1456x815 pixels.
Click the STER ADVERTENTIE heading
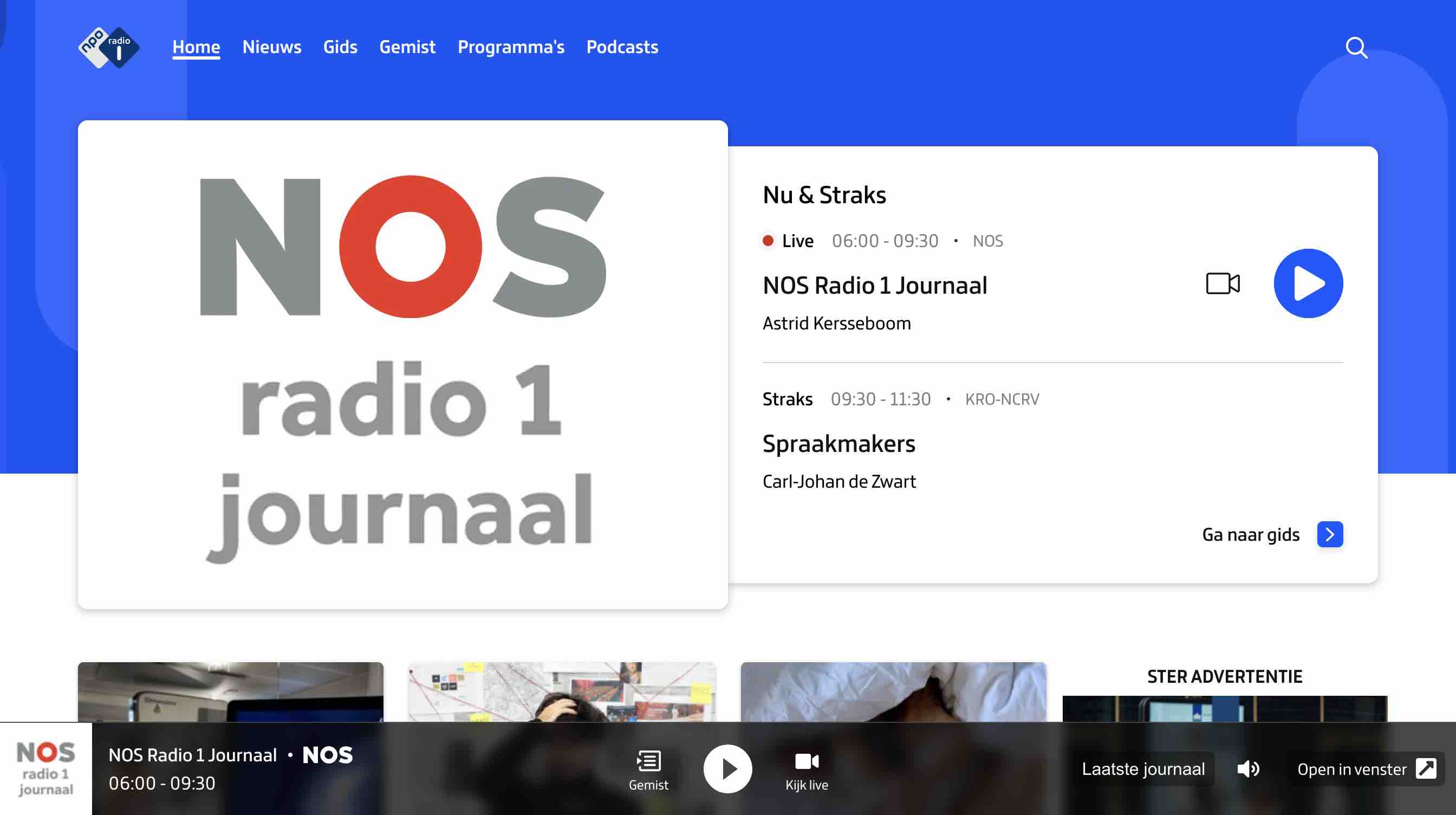1225,676
